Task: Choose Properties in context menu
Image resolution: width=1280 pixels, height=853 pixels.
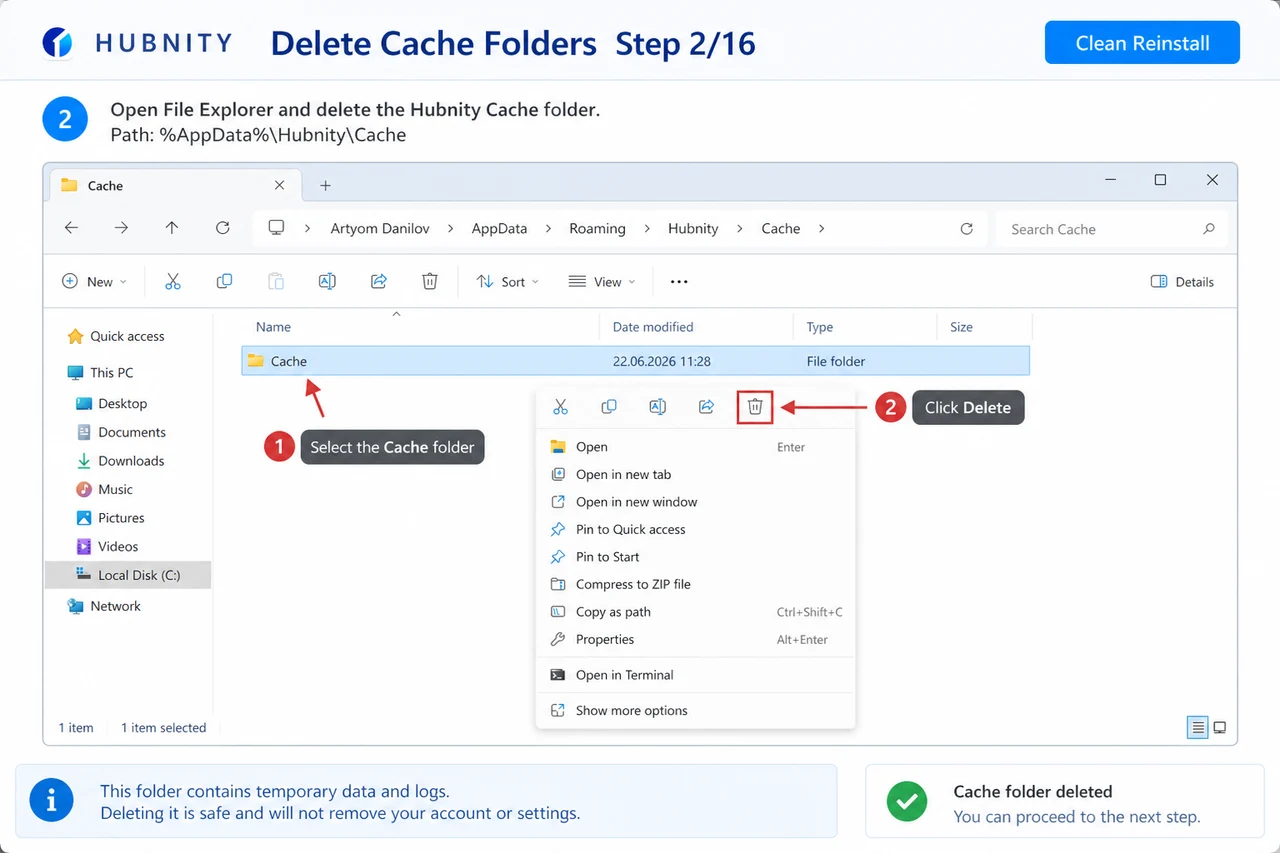Action: [x=696, y=639]
